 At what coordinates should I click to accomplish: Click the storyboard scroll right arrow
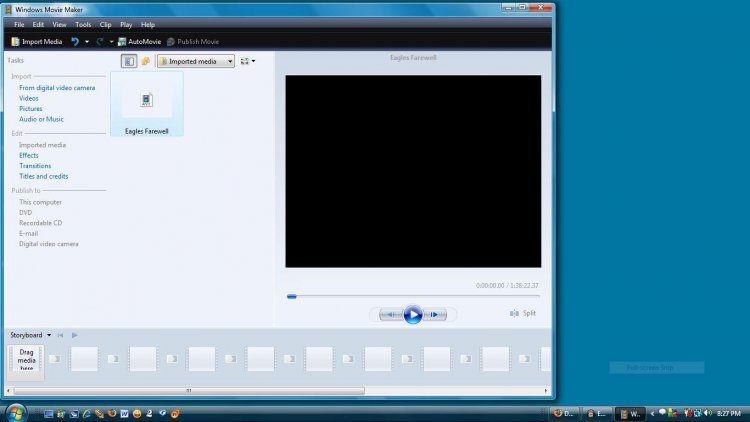(546, 391)
